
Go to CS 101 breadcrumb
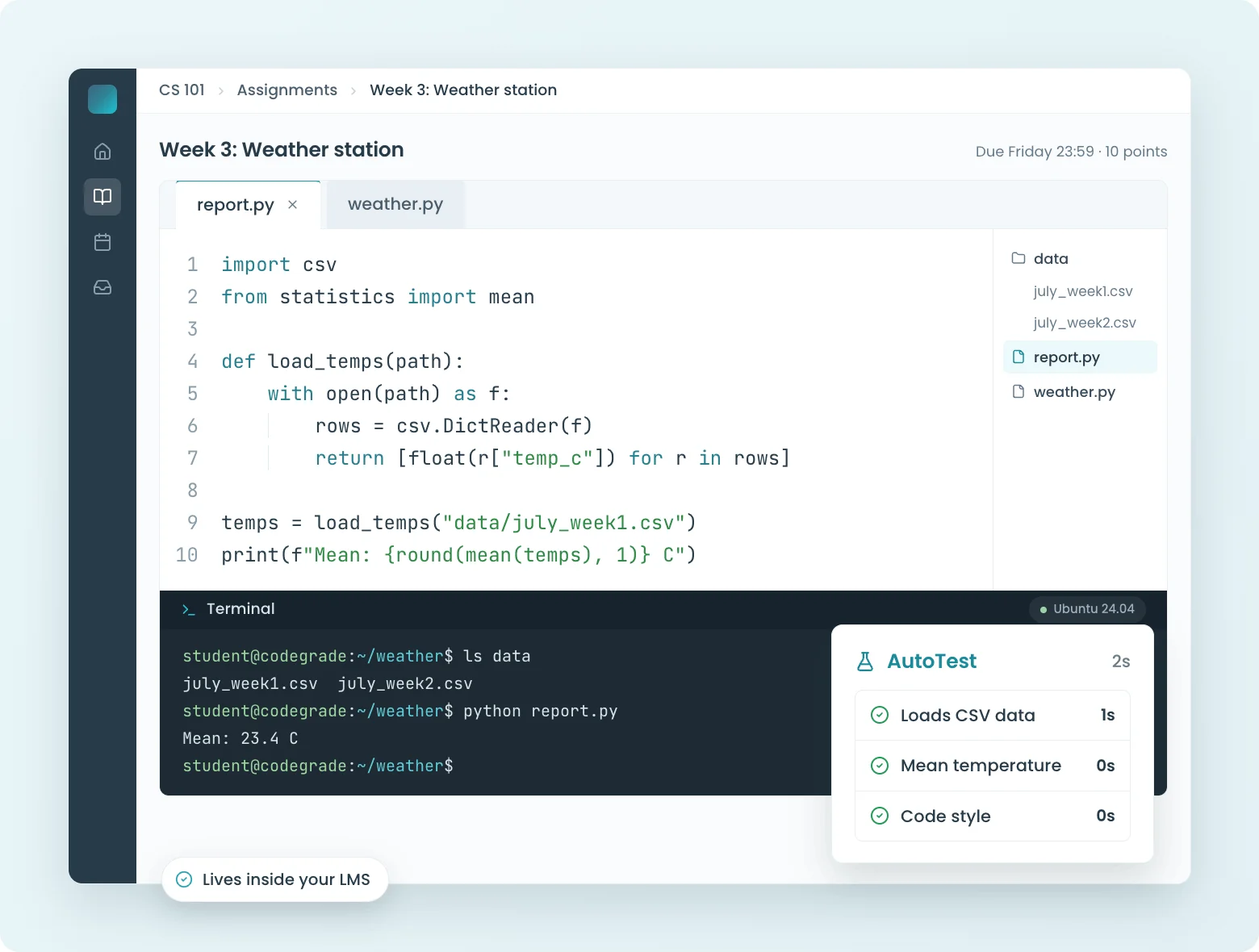(182, 90)
